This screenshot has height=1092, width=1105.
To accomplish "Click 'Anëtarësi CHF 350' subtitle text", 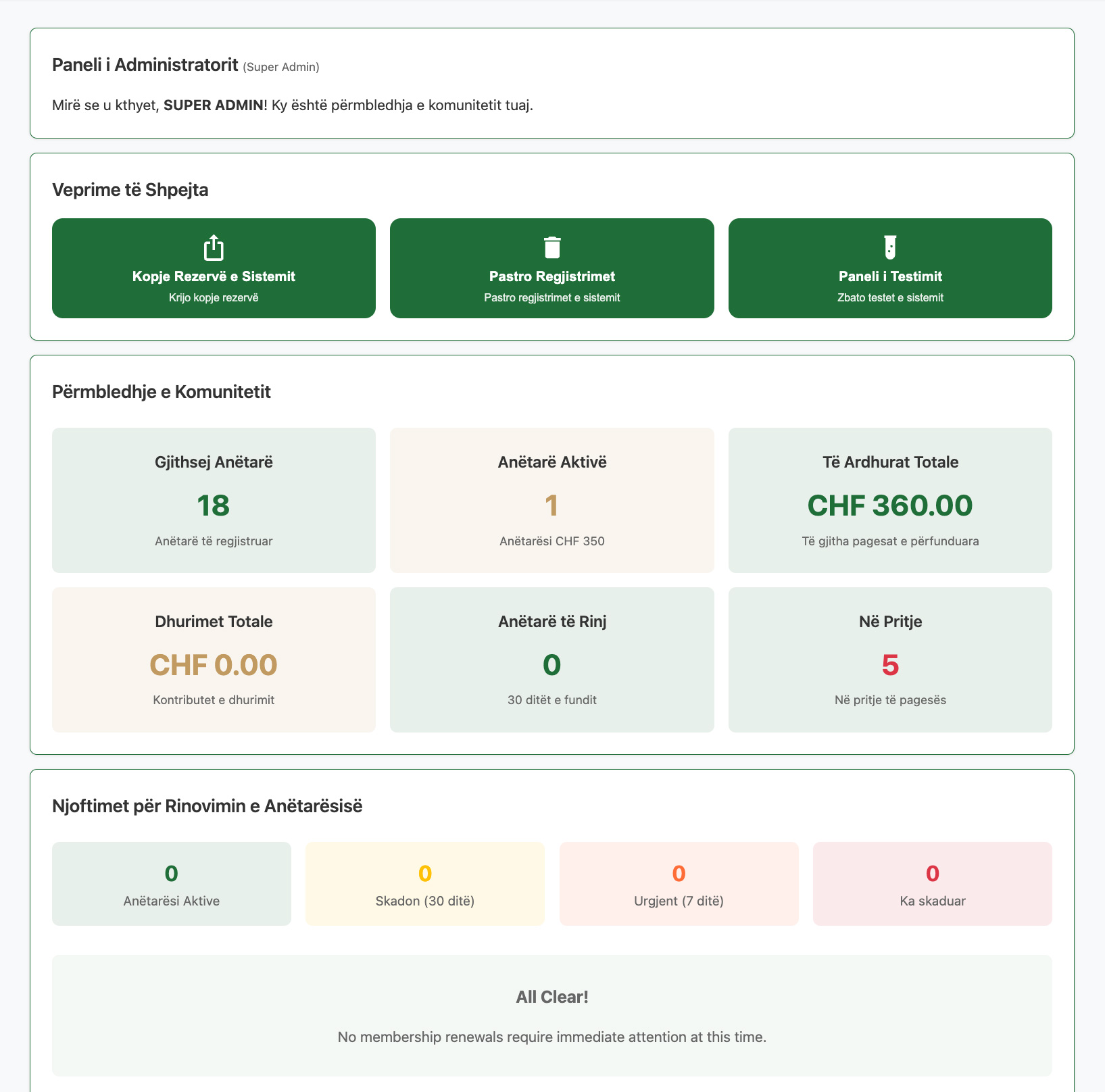I will pyautogui.click(x=552, y=541).
